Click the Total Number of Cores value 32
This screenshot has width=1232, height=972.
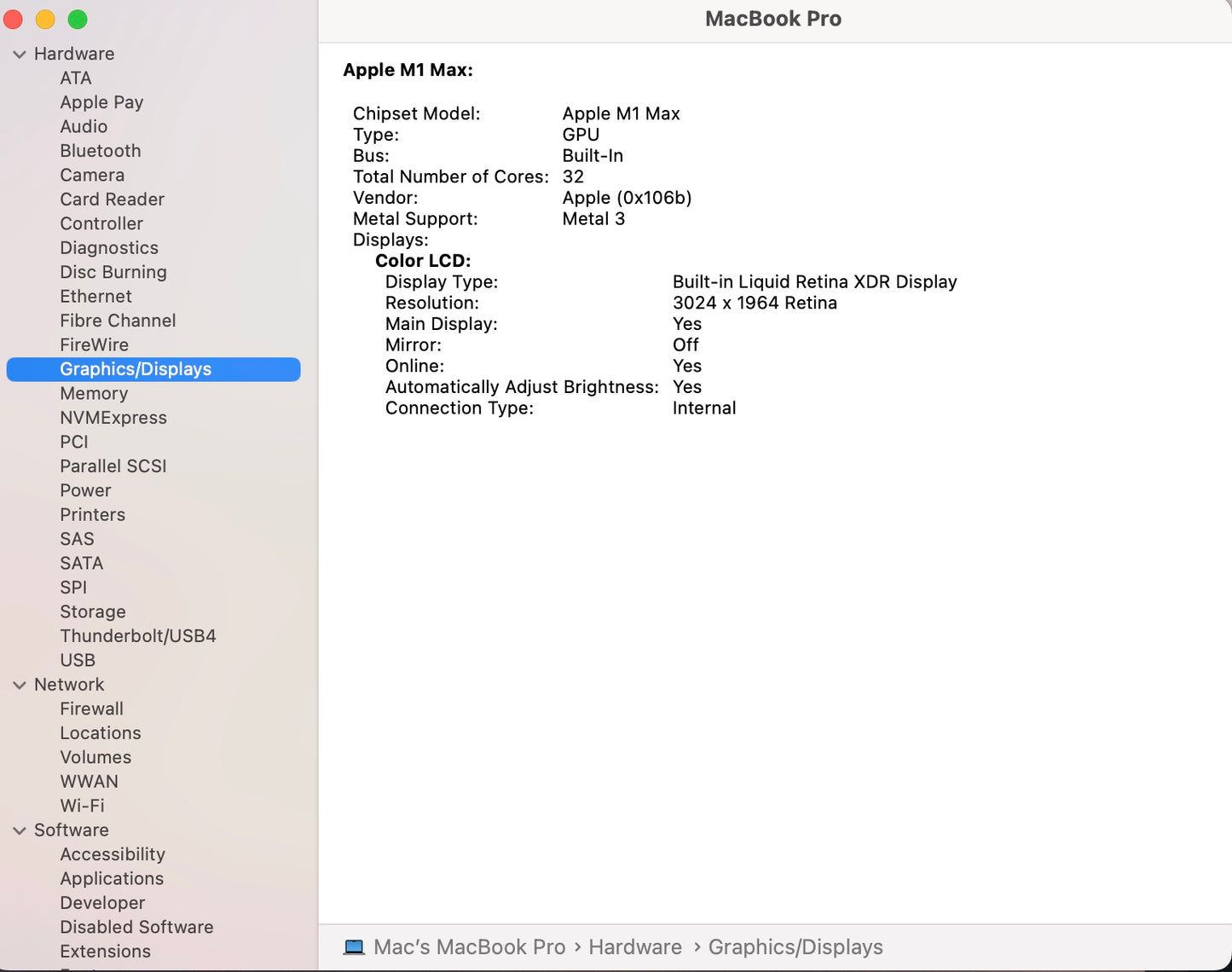pos(573,177)
